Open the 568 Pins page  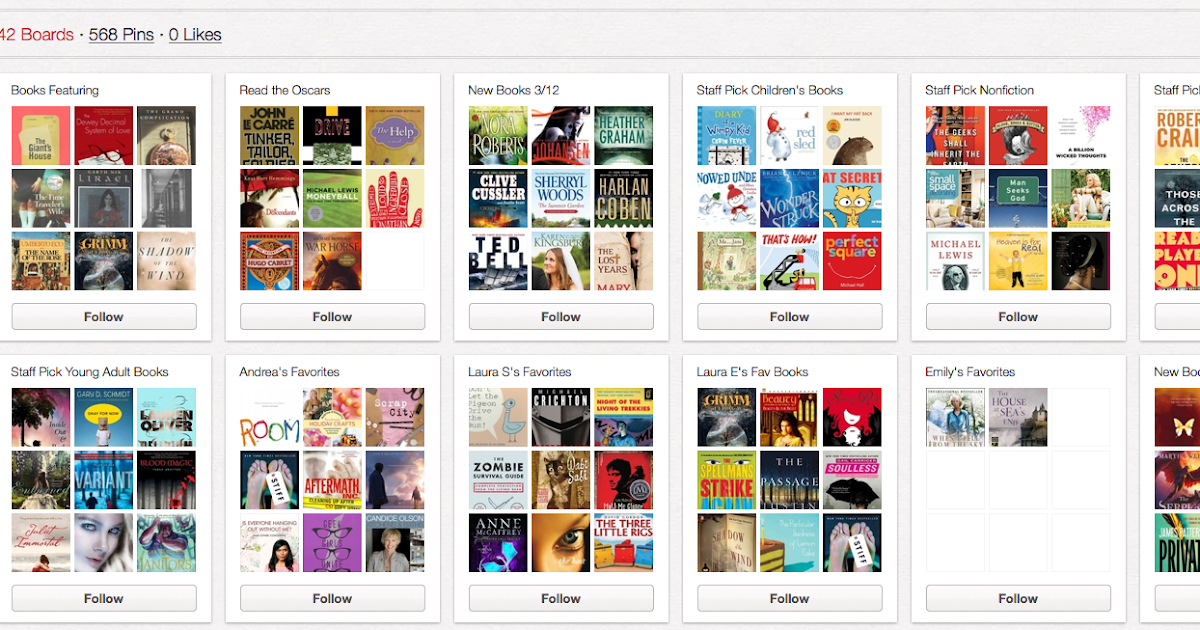point(121,34)
